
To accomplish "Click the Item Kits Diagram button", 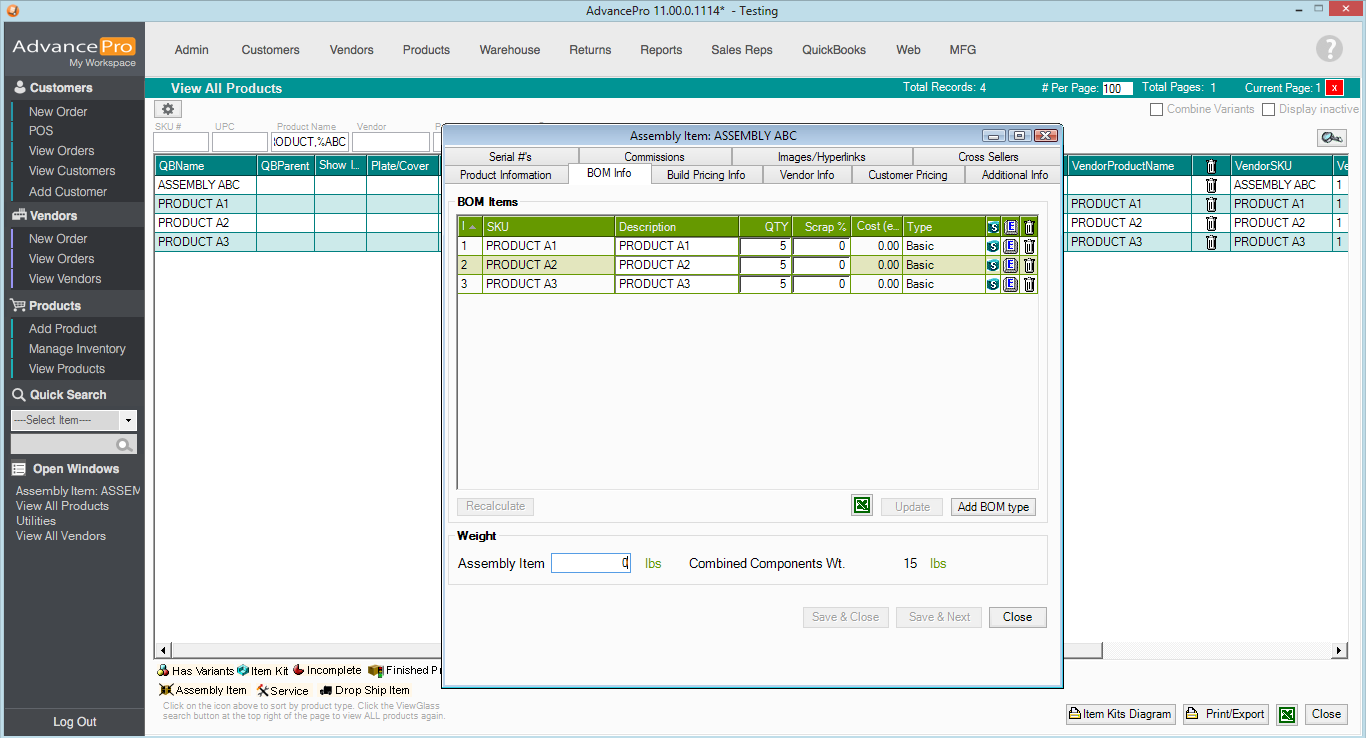I will (x=1120, y=714).
